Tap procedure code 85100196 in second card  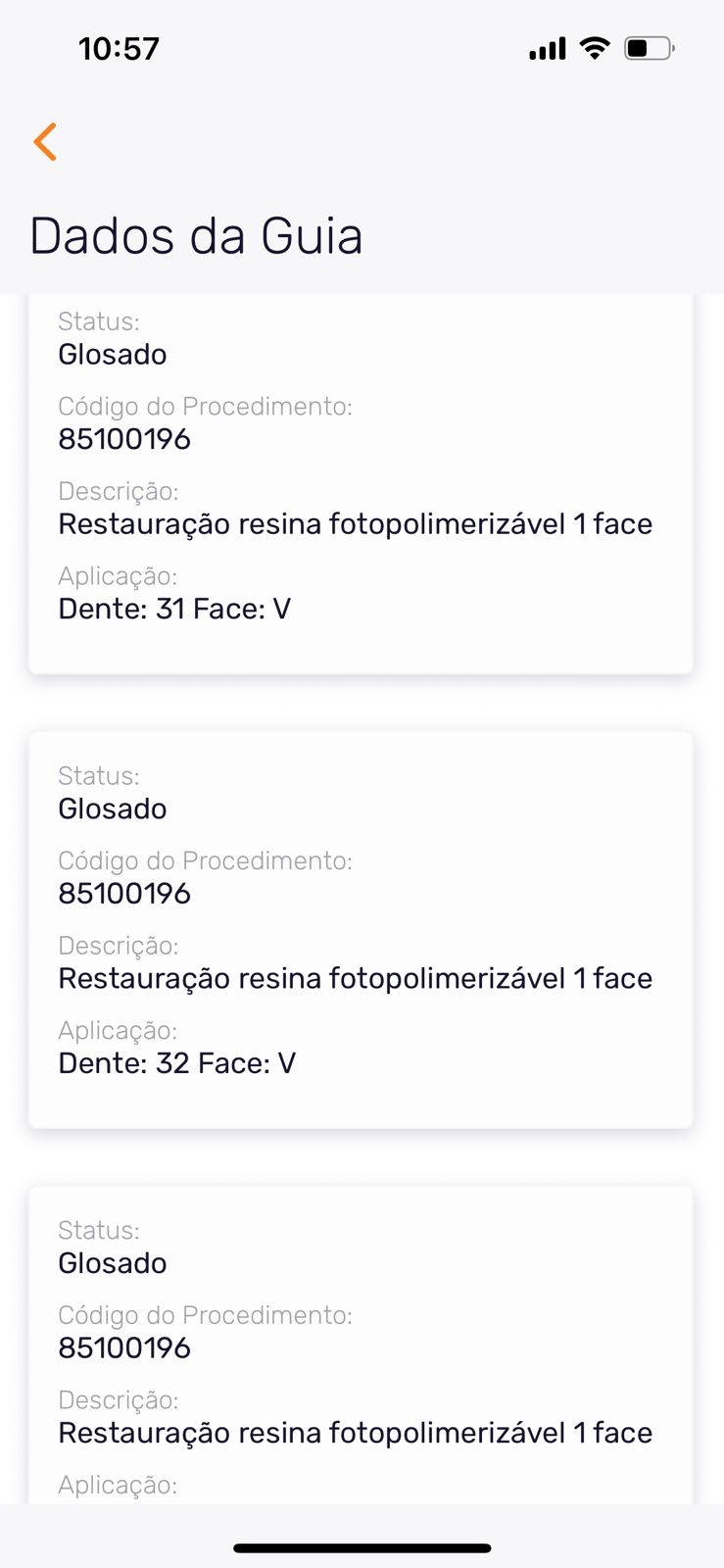(x=124, y=894)
